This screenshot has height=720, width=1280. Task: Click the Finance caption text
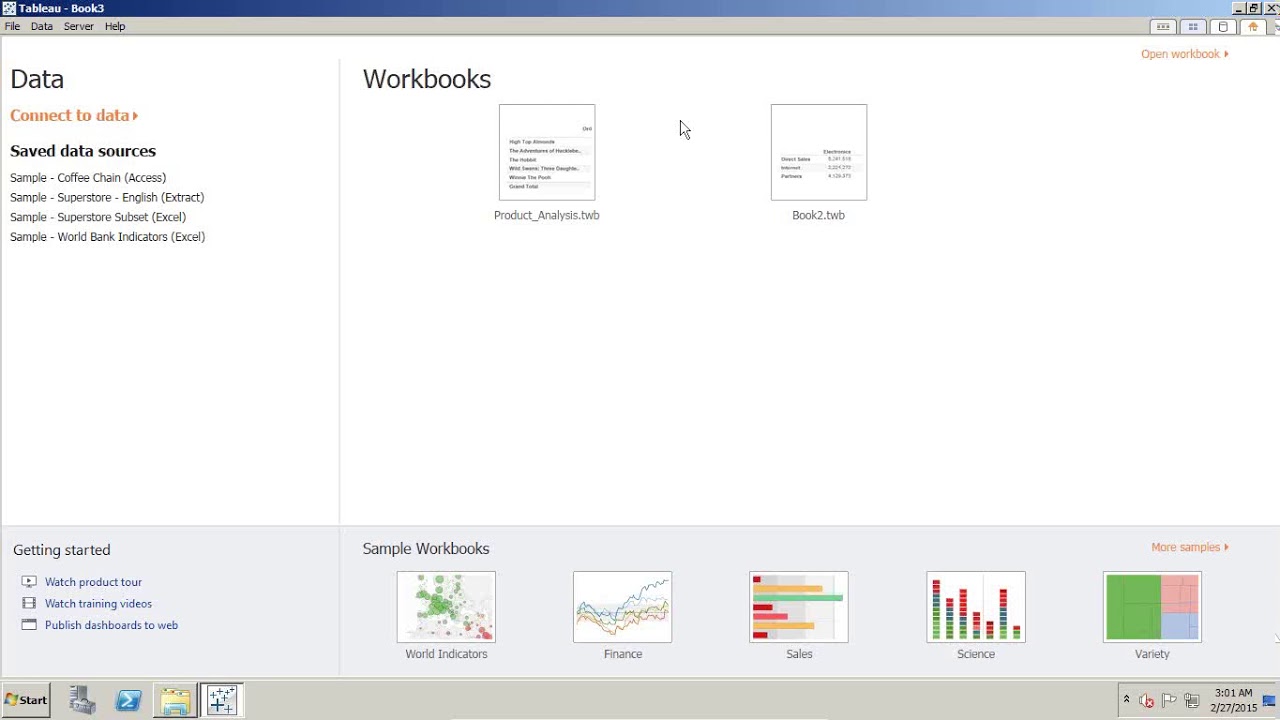(x=623, y=654)
